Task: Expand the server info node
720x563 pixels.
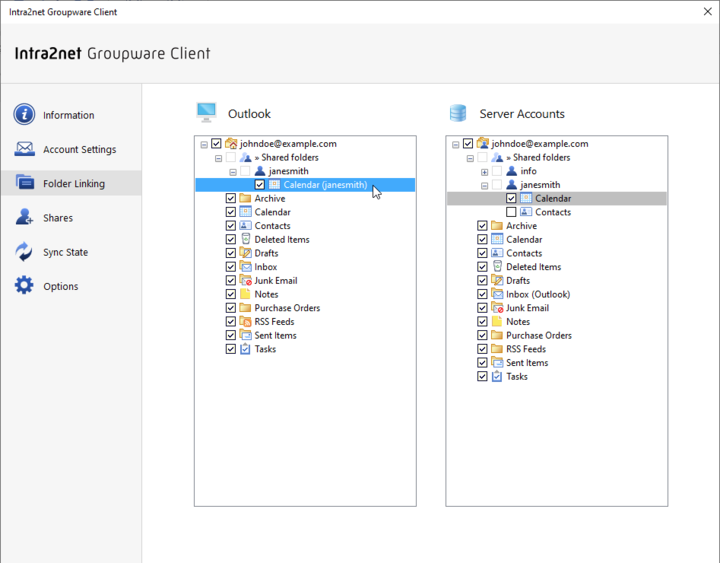Action: [484, 172]
